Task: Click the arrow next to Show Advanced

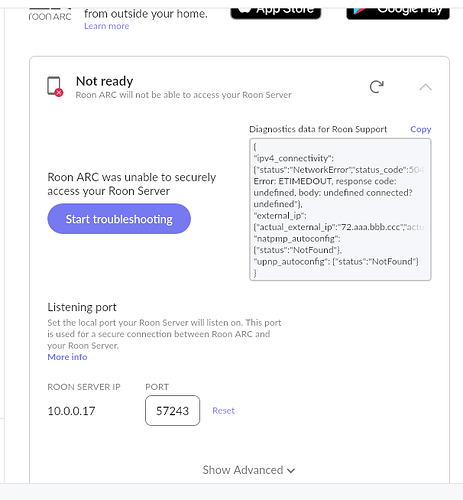Action: click(291, 471)
